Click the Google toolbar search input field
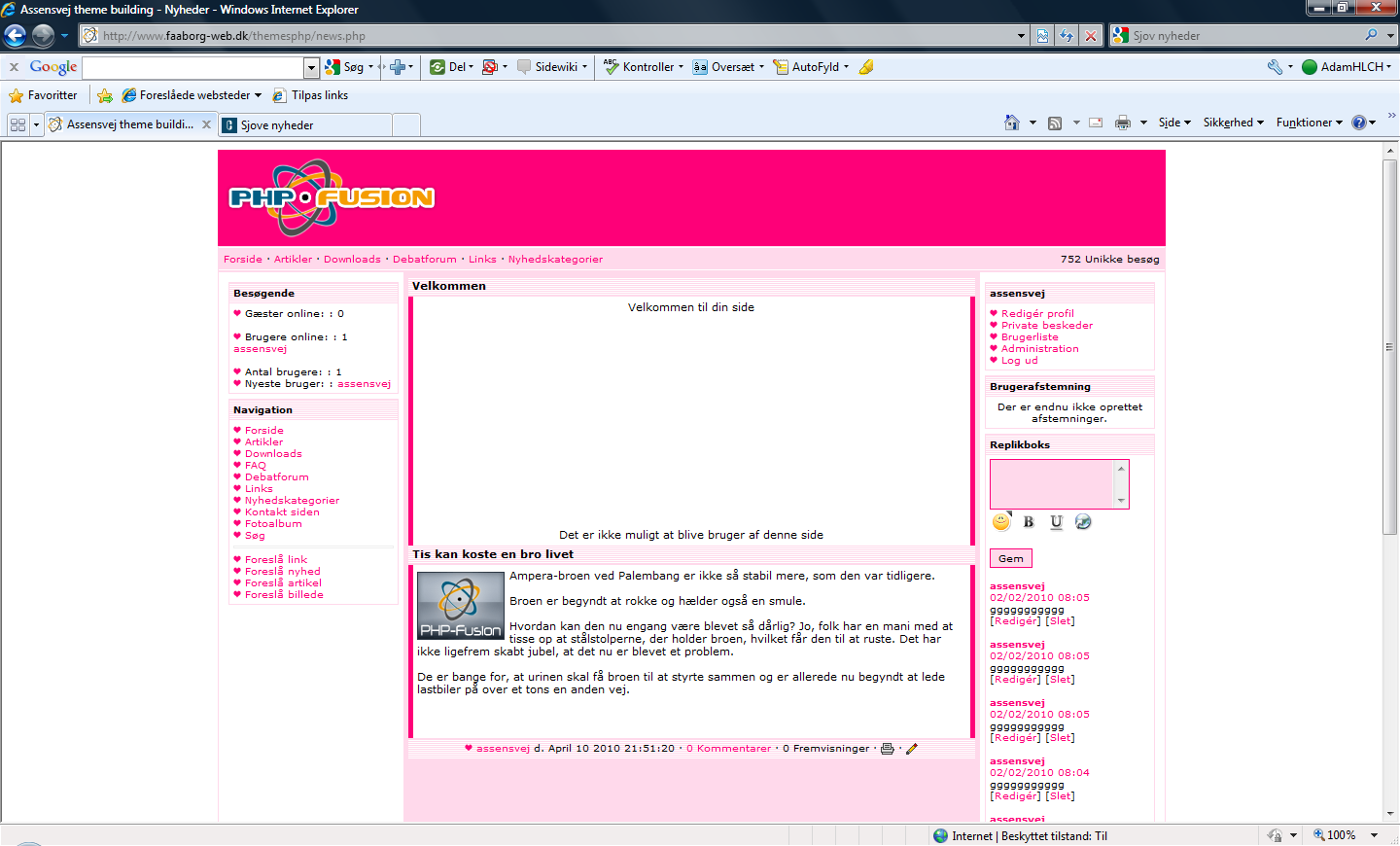 point(193,67)
